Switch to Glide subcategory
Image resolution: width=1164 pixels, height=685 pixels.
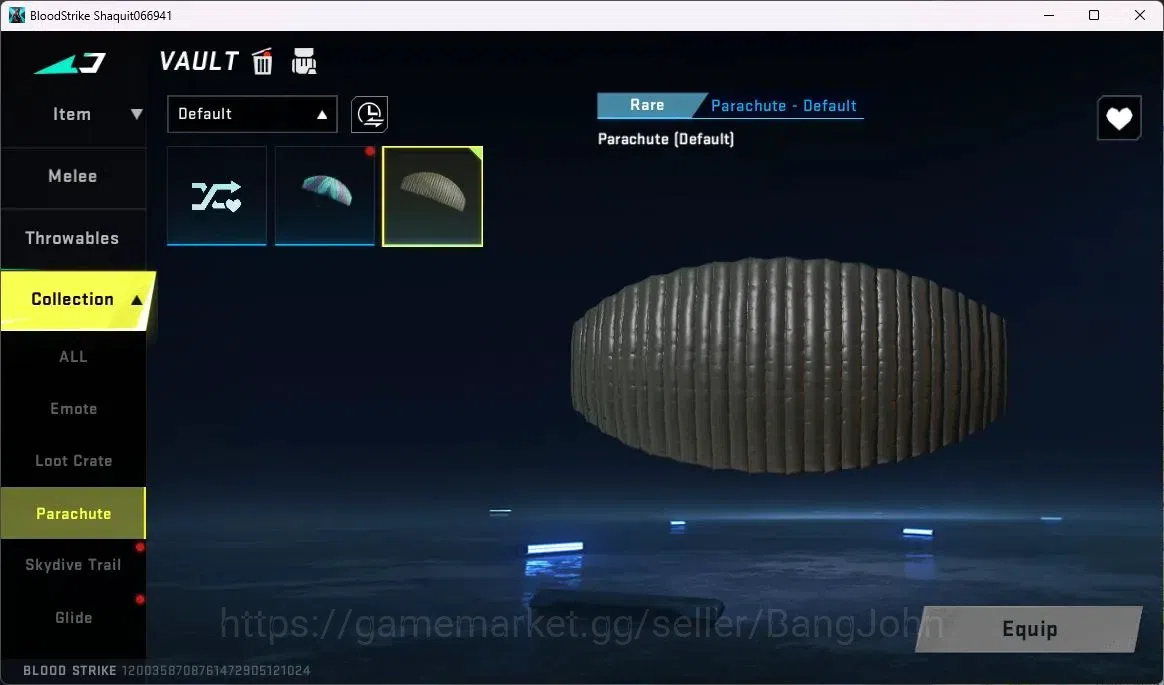pos(73,617)
